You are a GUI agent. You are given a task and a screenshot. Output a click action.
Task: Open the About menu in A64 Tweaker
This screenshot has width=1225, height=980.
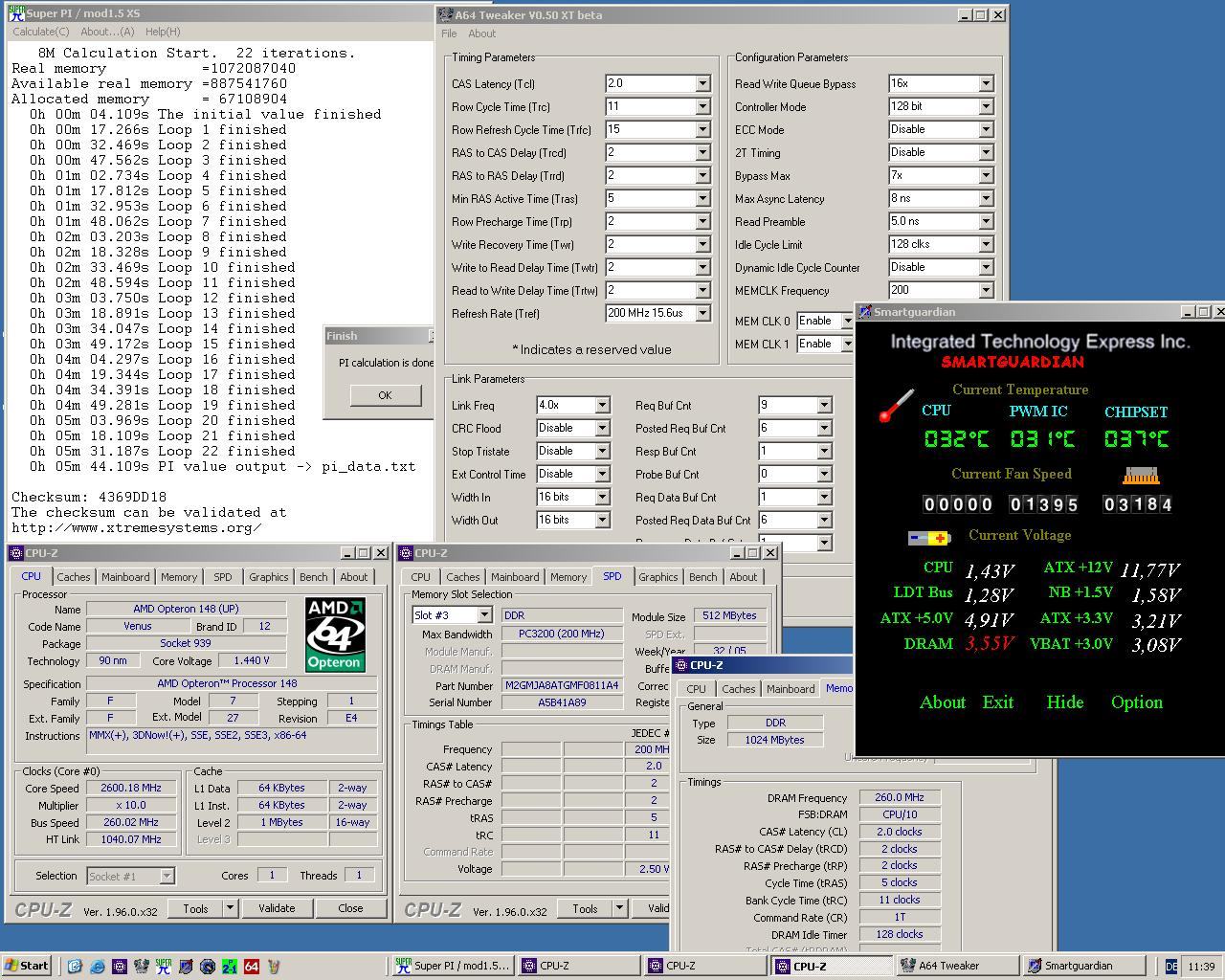point(482,33)
